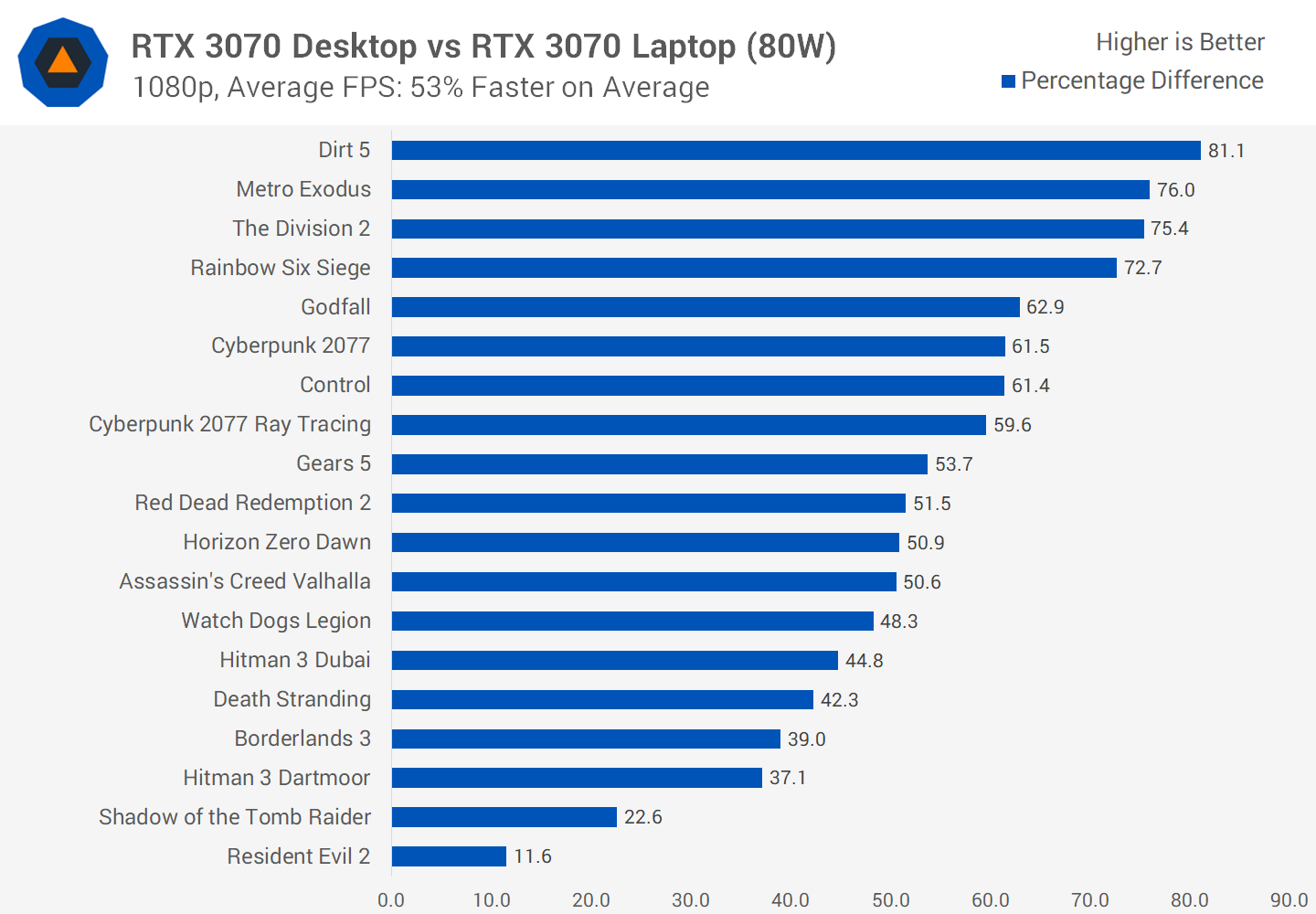This screenshot has width=1316, height=914.
Task: Click the value "53.7"
Action: (953, 464)
